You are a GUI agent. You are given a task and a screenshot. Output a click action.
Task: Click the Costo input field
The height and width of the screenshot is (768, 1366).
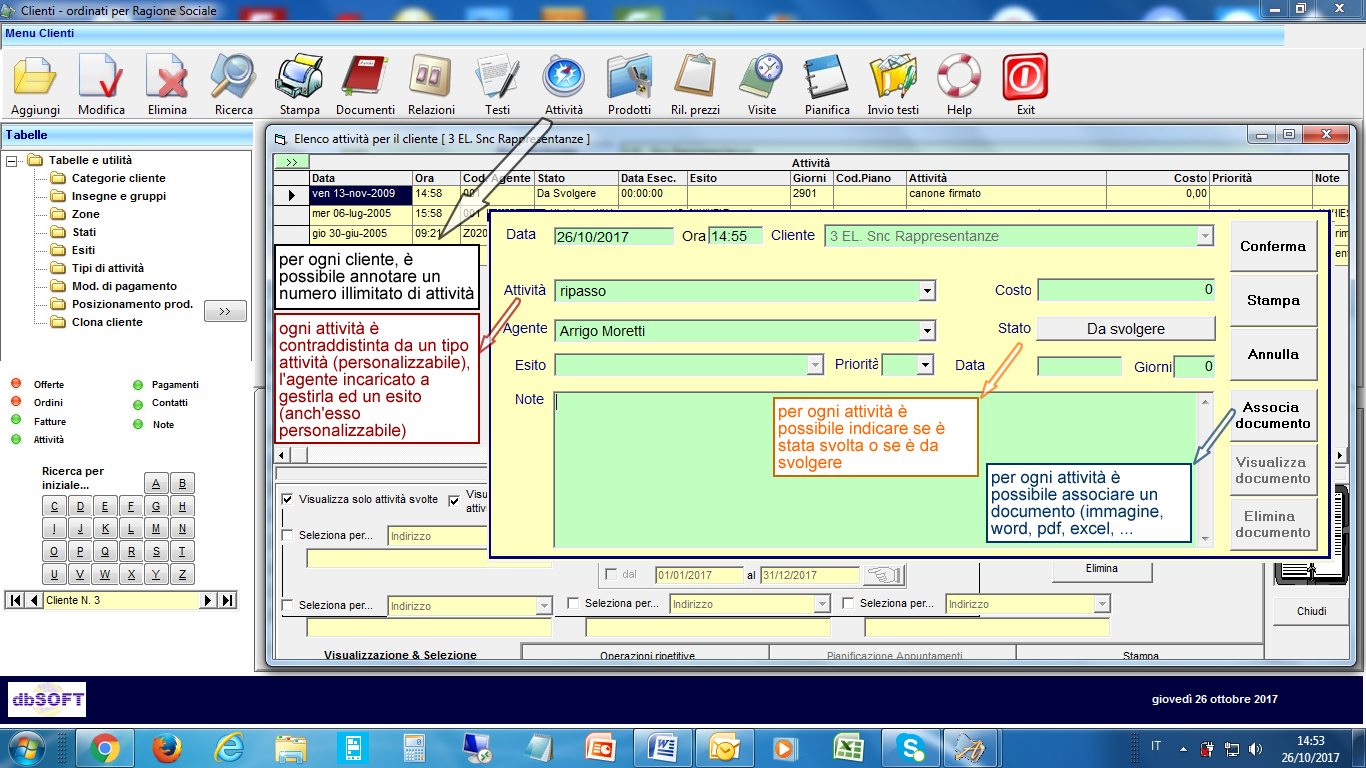[x=1126, y=290]
